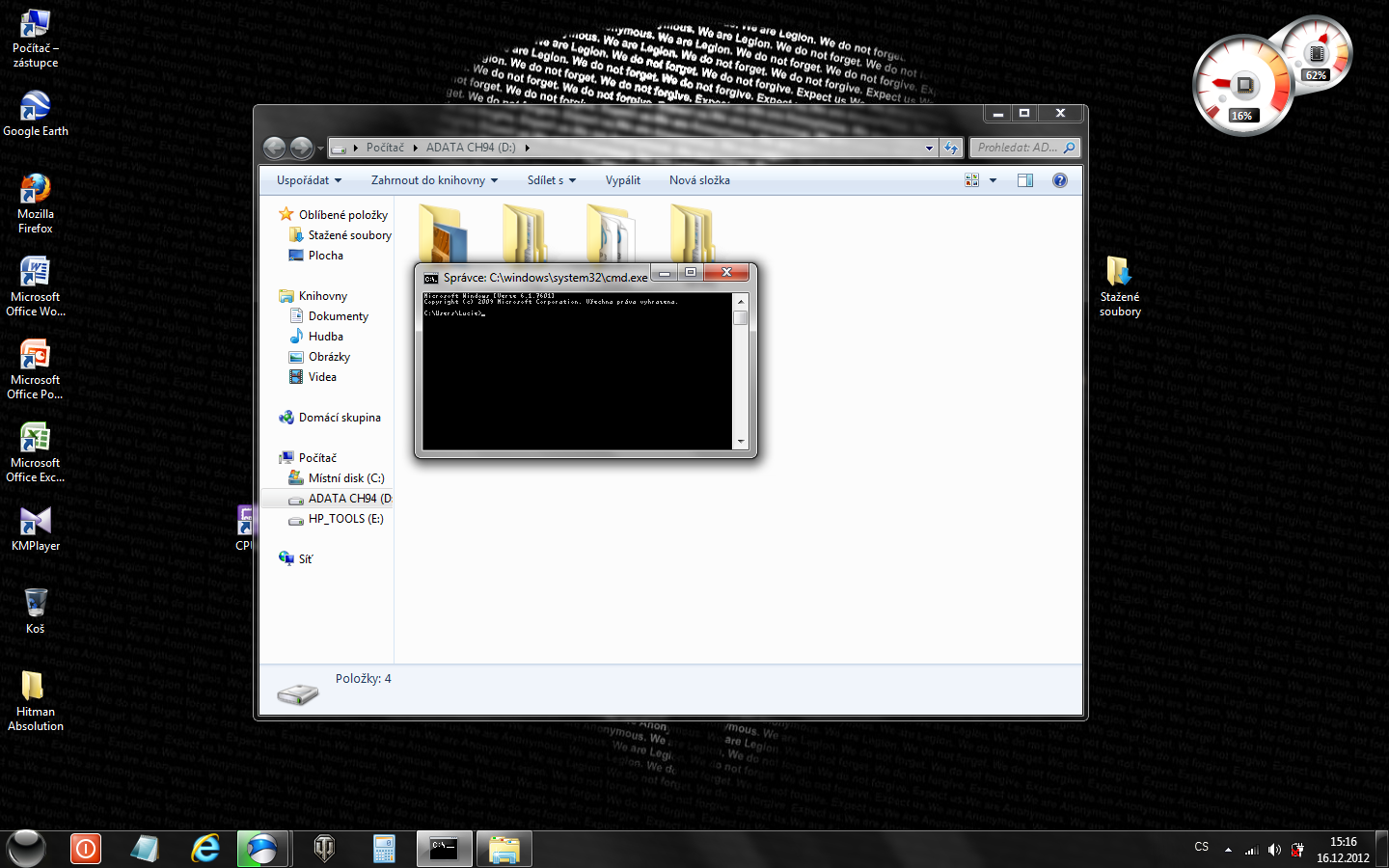The image size is (1389, 868).
Task: Expand the view options arrow in Explorer
Action: tap(993, 180)
